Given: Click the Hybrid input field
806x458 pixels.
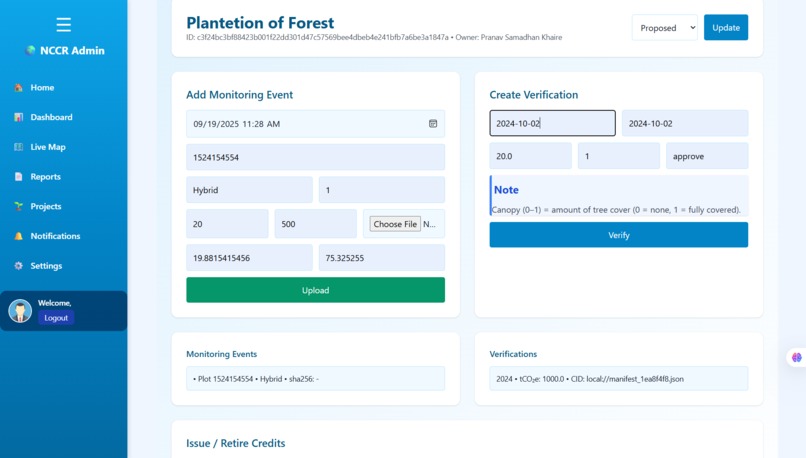Looking at the screenshot, I should click(x=249, y=190).
